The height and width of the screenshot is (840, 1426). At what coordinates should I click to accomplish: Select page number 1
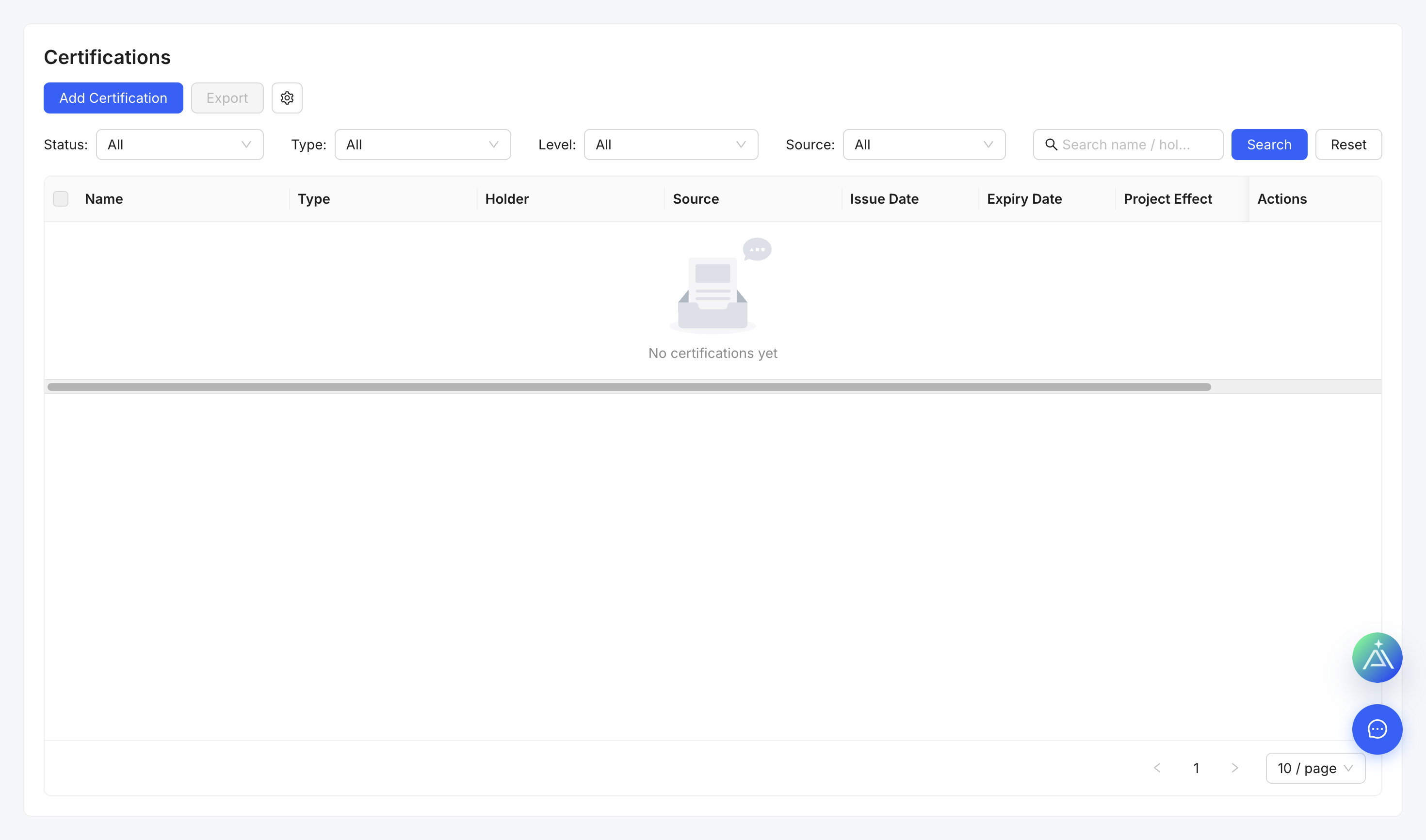(1196, 768)
